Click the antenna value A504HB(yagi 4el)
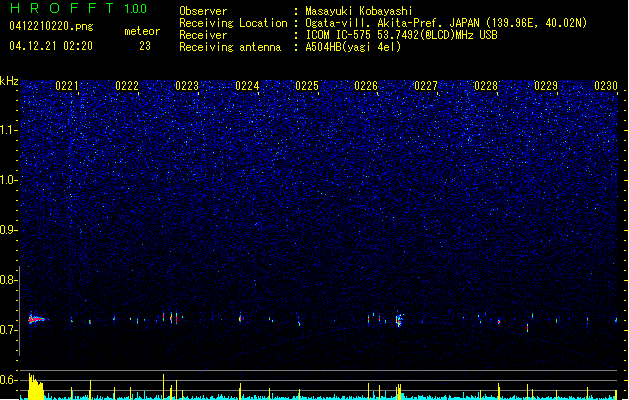This screenshot has height=400, width=629. [x=353, y=47]
